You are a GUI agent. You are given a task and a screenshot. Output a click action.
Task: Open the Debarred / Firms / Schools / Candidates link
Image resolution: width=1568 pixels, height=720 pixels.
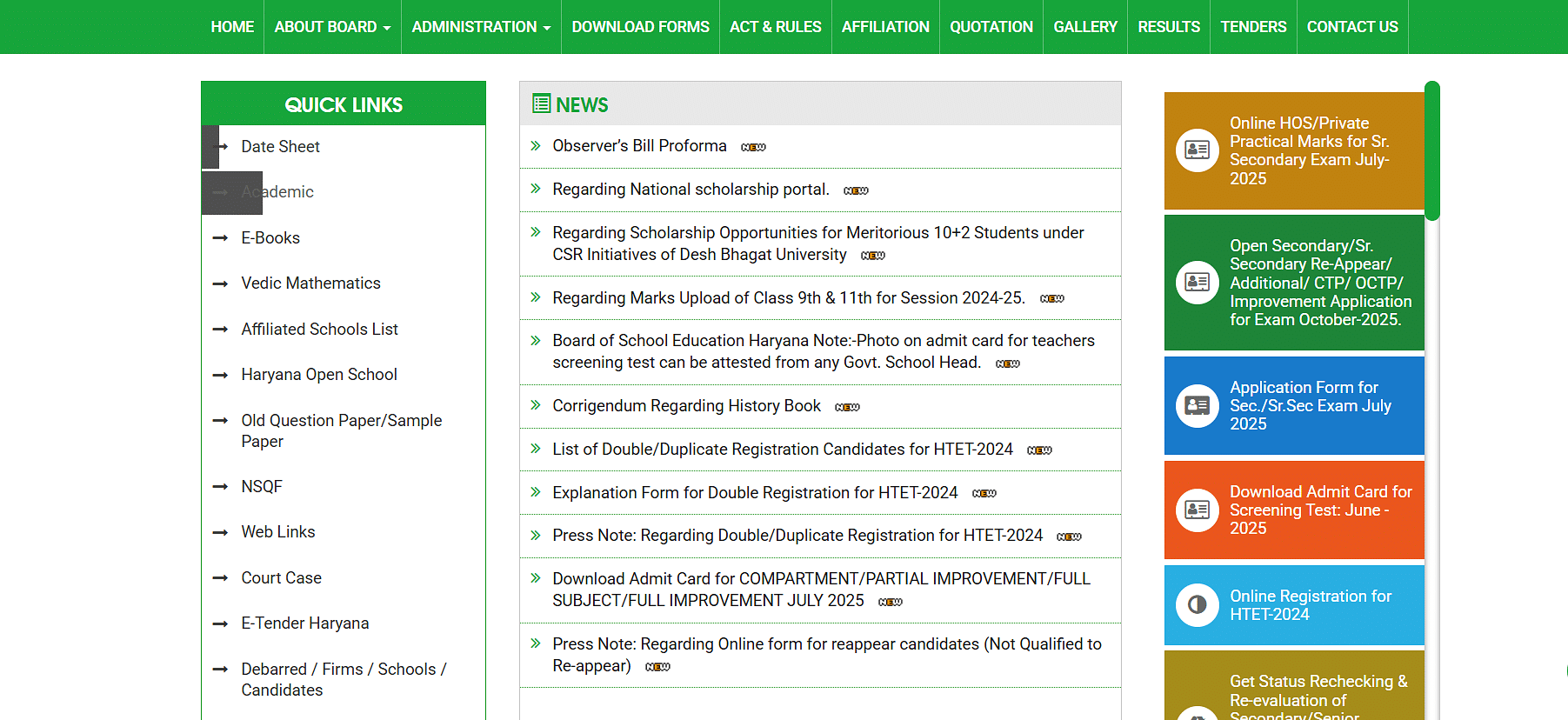[x=344, y=680]
